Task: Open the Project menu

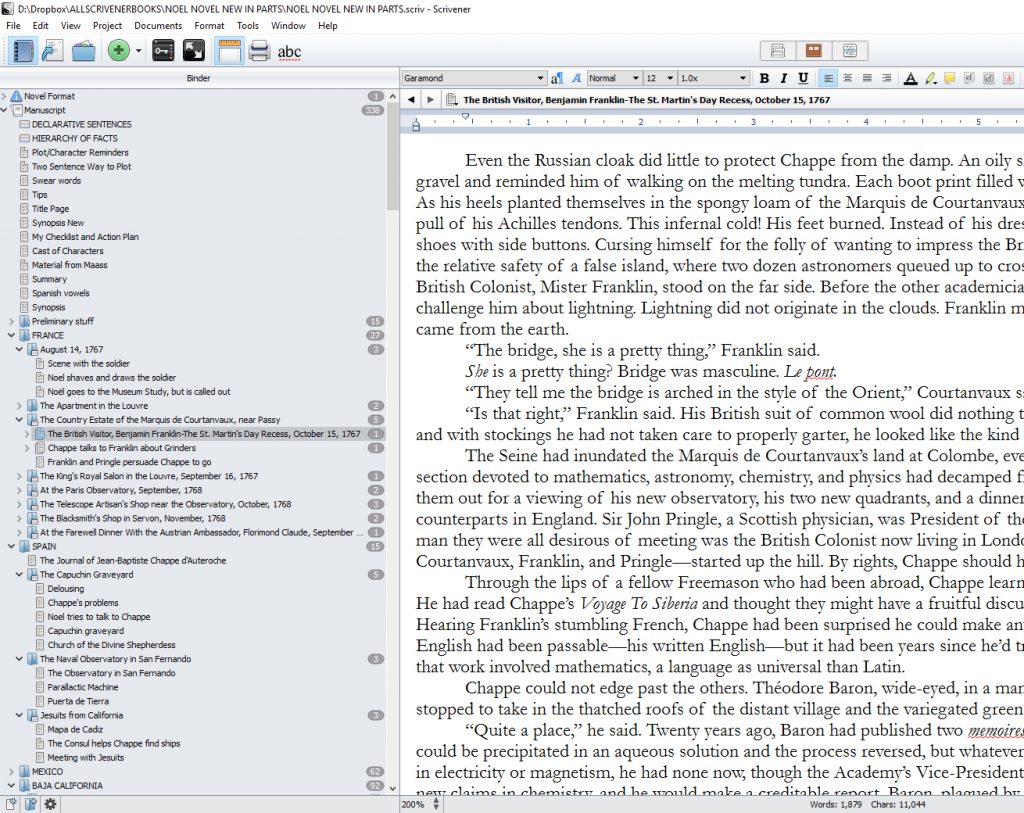Action: click(x=107, y=25)
